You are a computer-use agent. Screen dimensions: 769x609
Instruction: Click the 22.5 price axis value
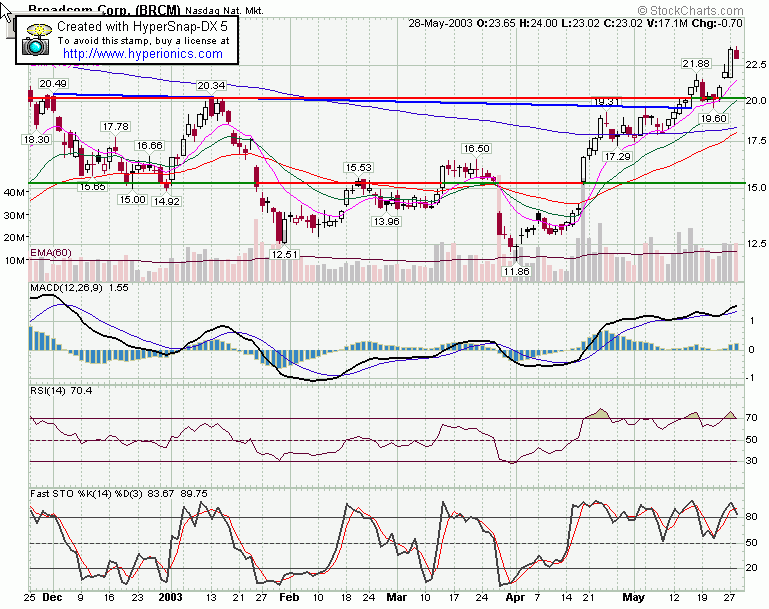[x=756, y=65]
